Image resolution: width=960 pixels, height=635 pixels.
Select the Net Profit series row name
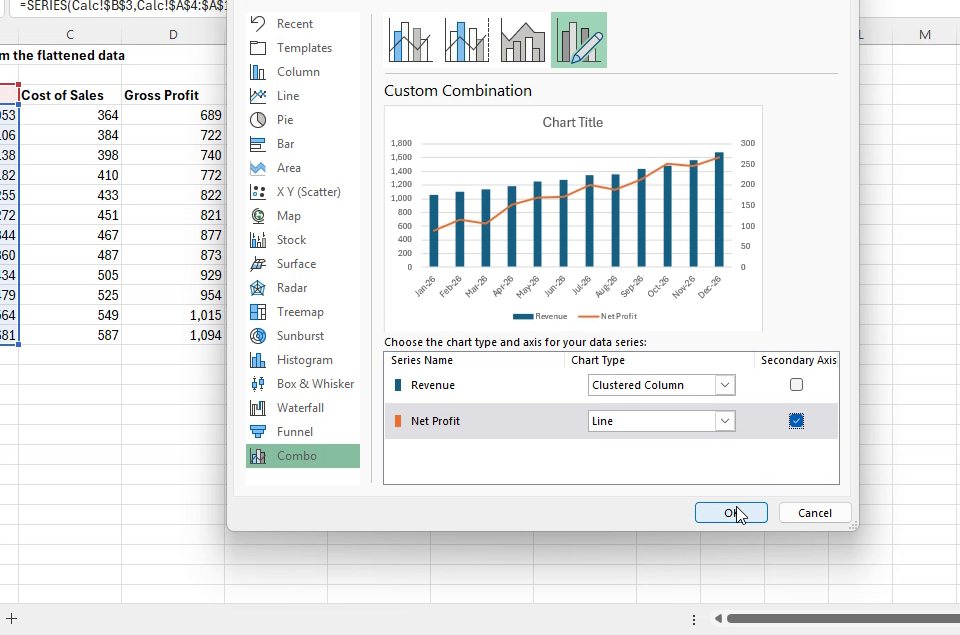tap(435, 421)
